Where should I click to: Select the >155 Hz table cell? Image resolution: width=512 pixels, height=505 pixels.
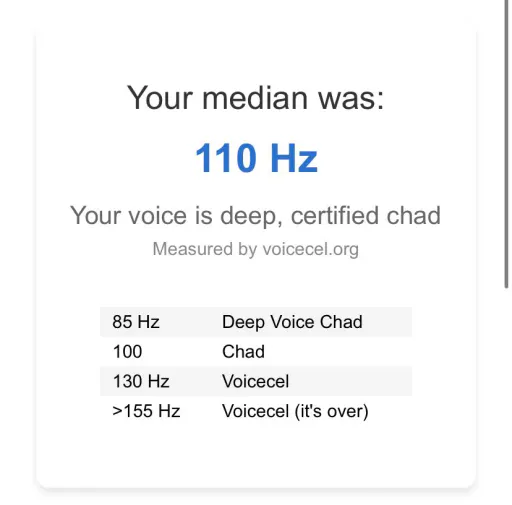tap(146, 411)
